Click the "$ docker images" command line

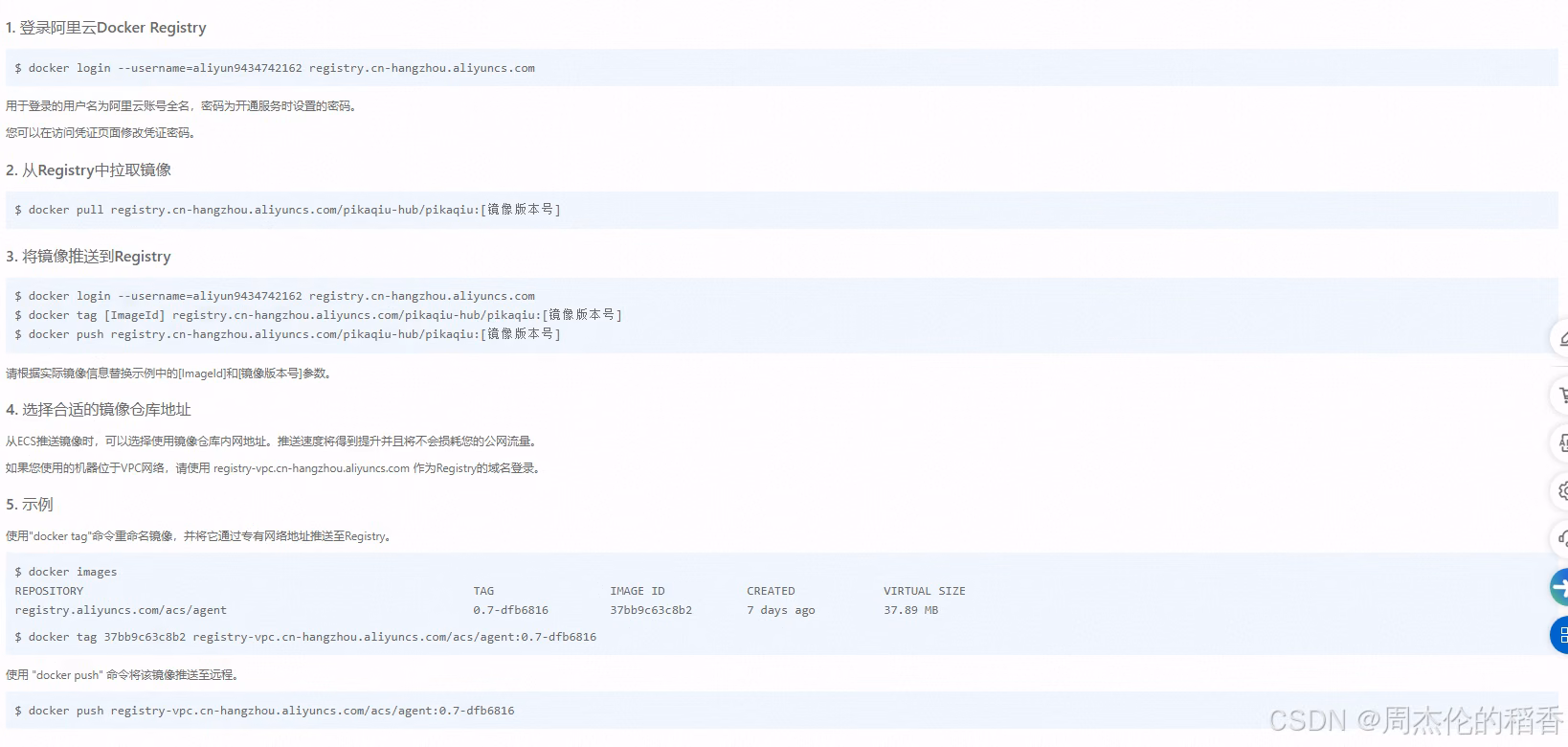pyautogui.click(x=66, y=572)
